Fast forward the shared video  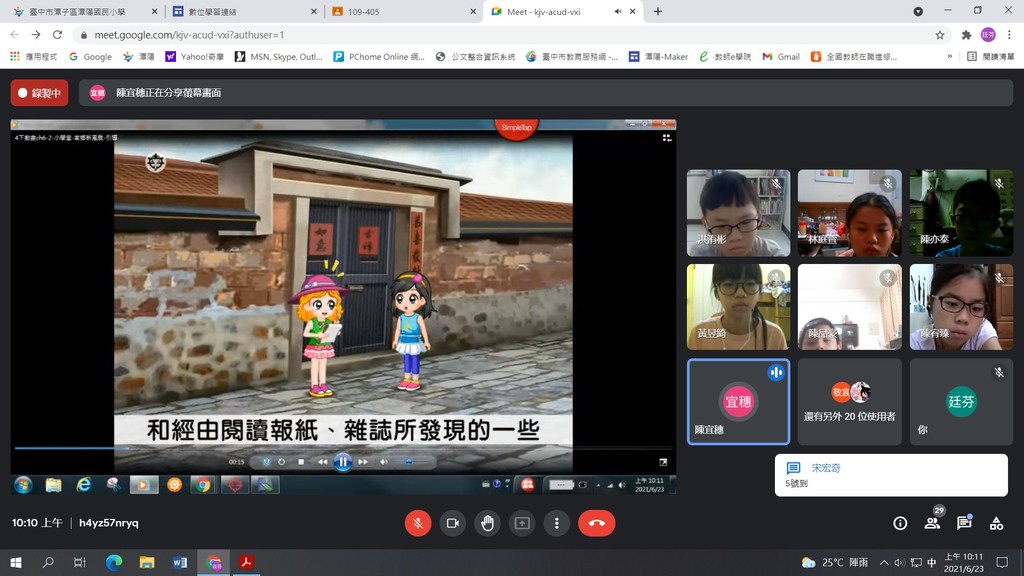(x=363, y=462)
